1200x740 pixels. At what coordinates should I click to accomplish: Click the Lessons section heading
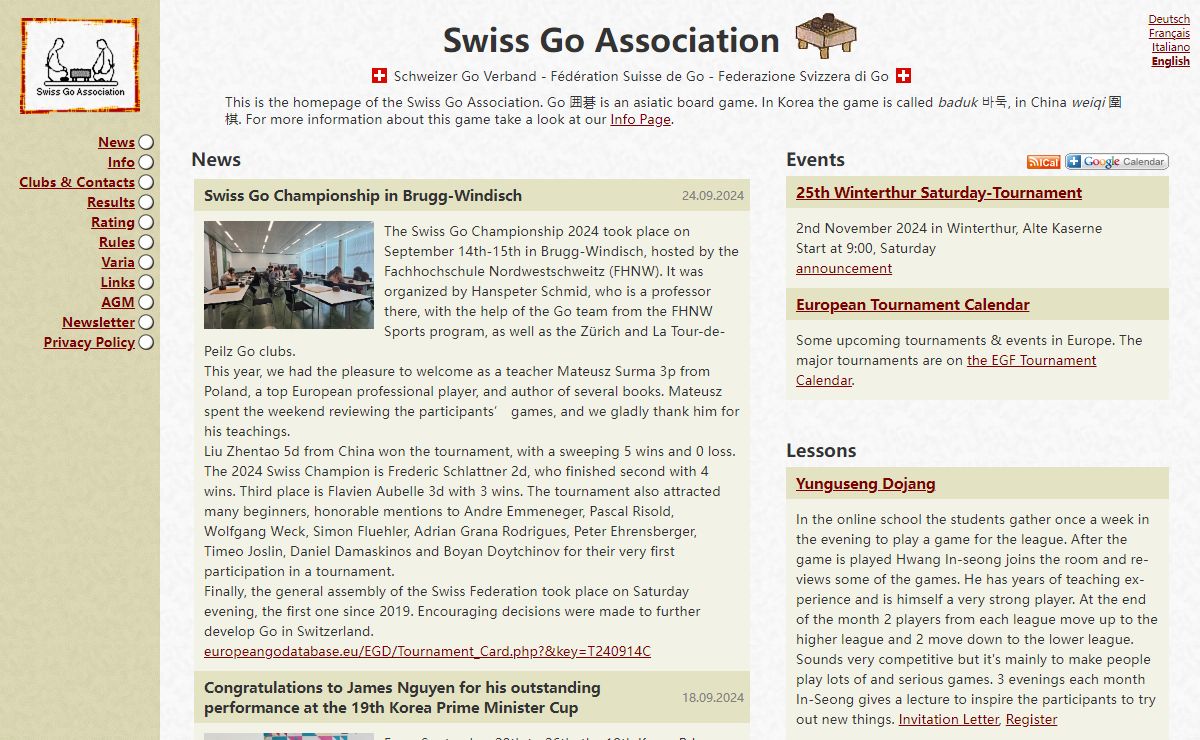coord(821,450)
